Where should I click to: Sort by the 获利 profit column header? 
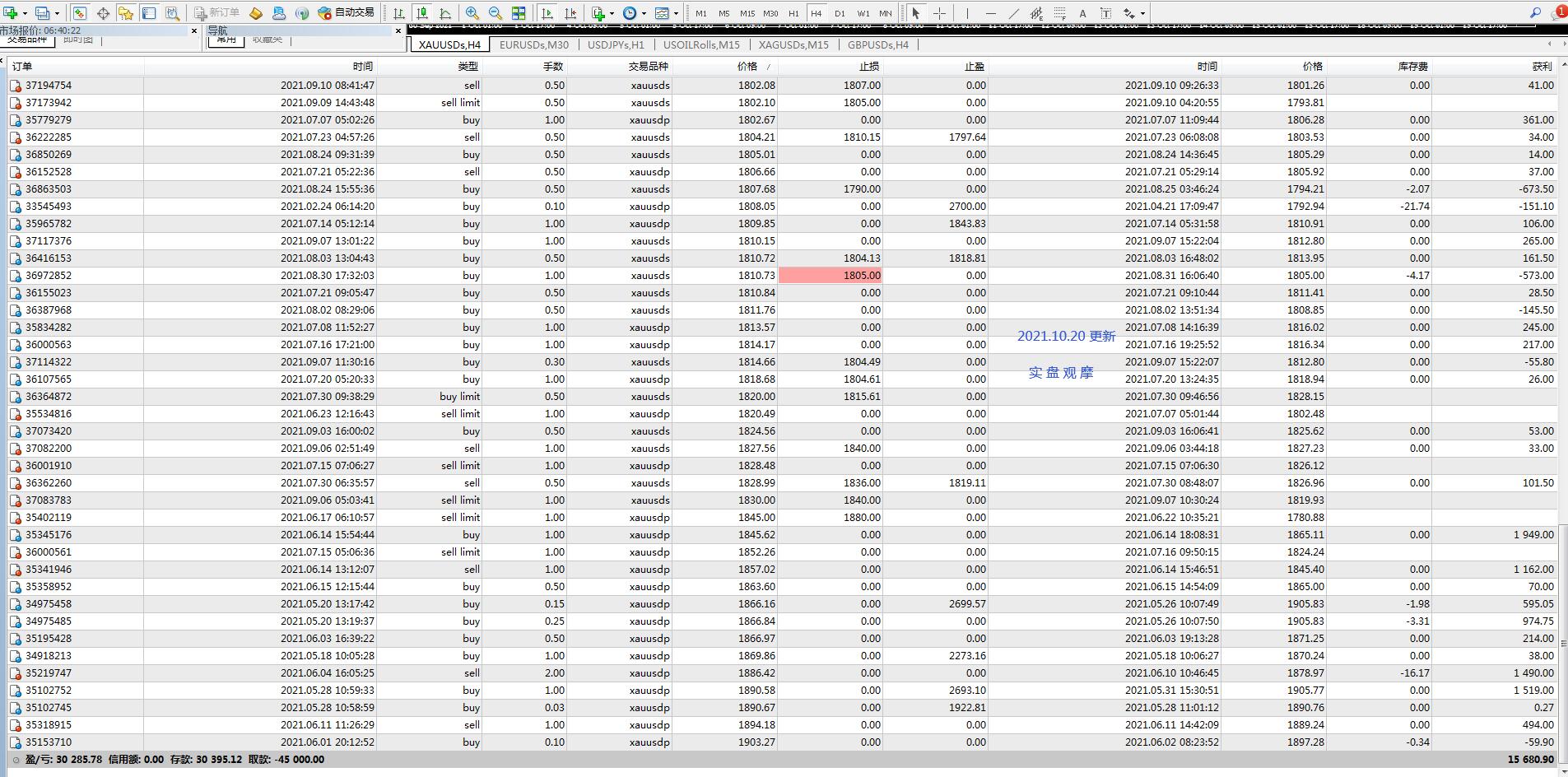point(1494,66)
